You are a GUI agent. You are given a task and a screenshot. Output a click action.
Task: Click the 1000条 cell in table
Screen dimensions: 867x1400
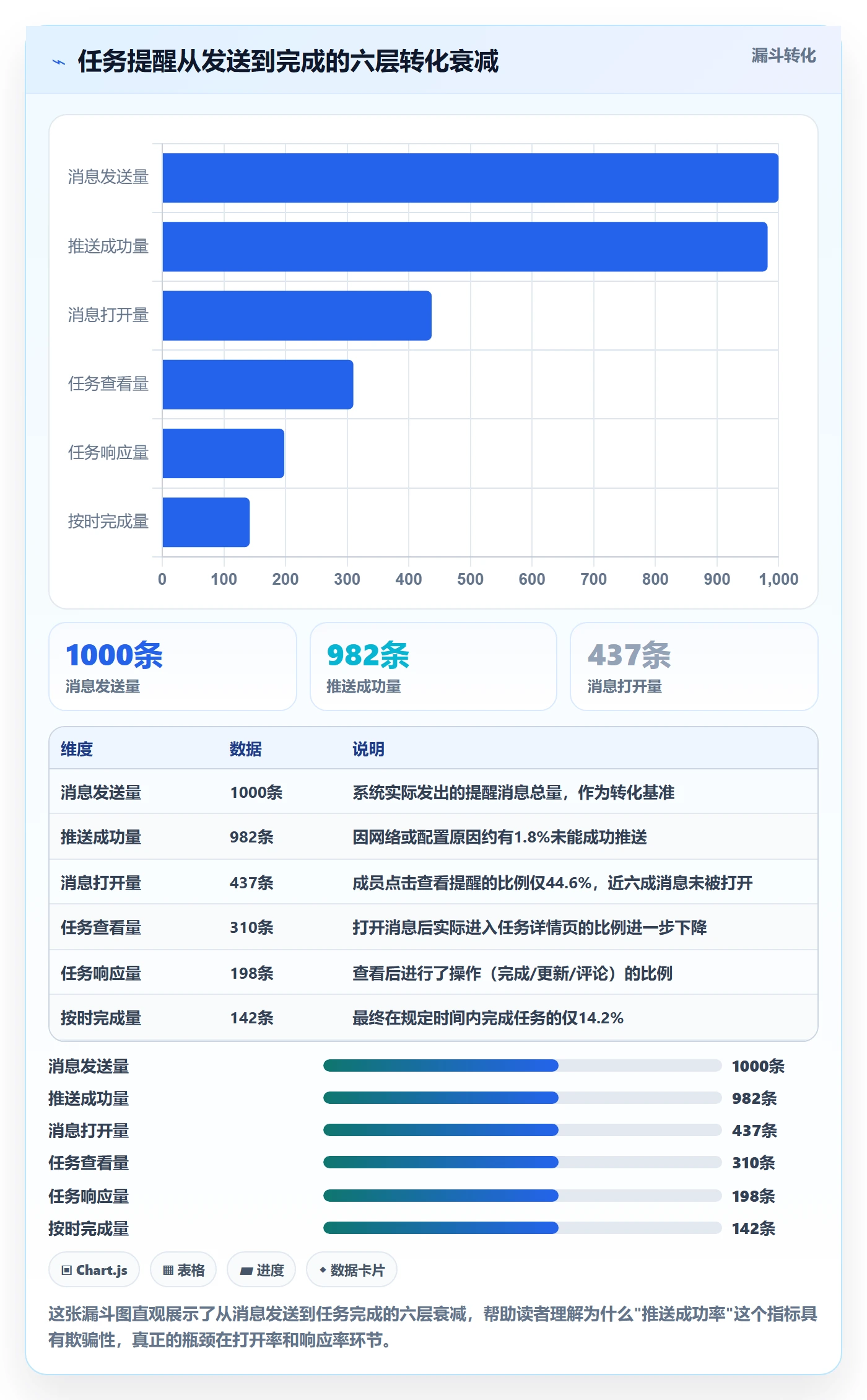point(256,792)
